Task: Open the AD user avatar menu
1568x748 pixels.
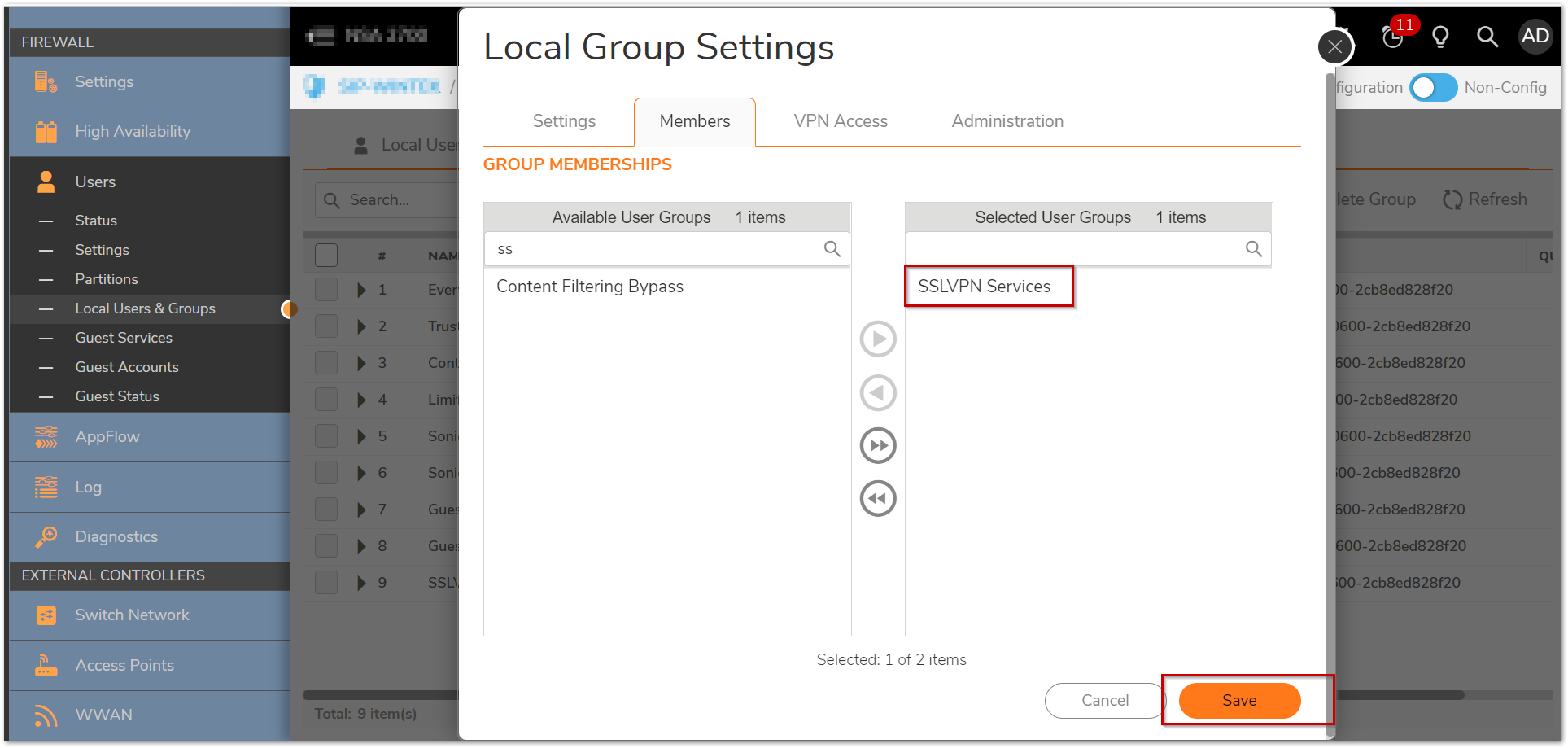Action: [1535, 37]
